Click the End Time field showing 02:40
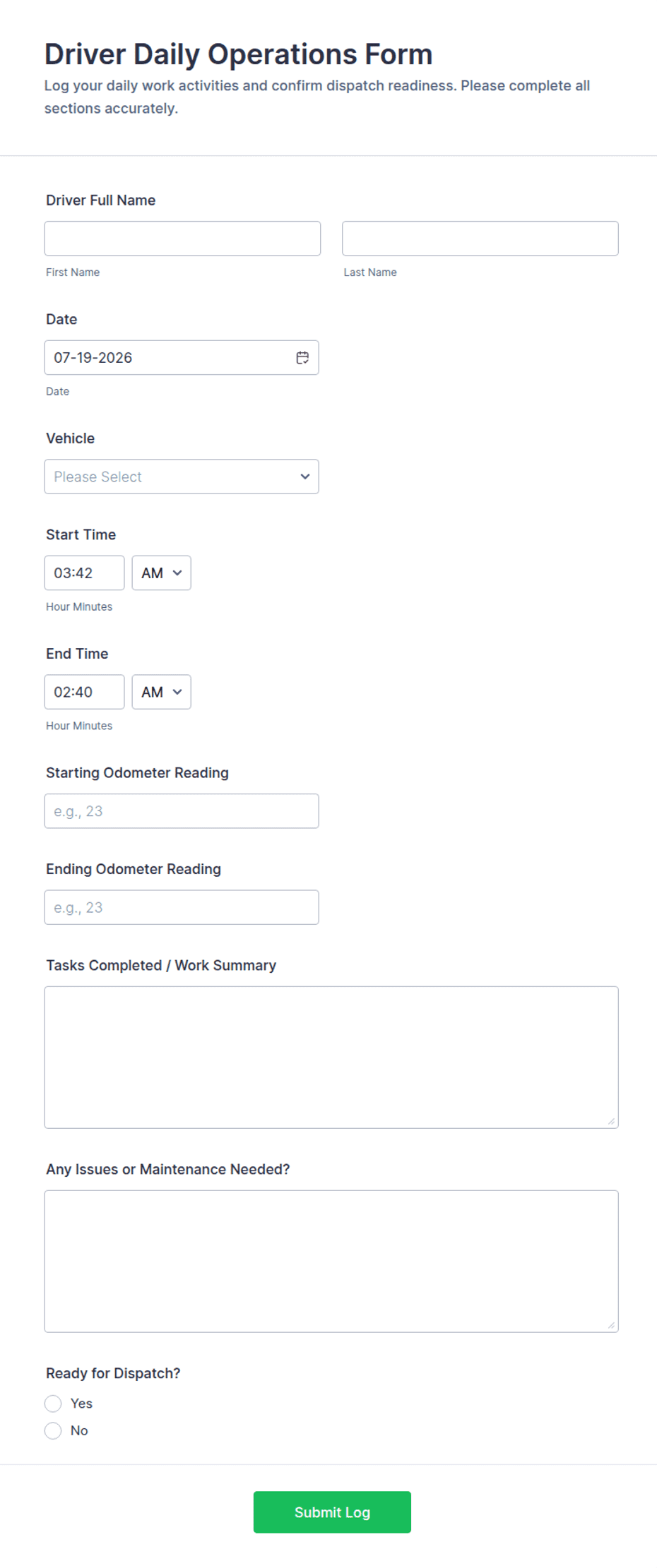Screen dimensions: 657x1568 84,692
